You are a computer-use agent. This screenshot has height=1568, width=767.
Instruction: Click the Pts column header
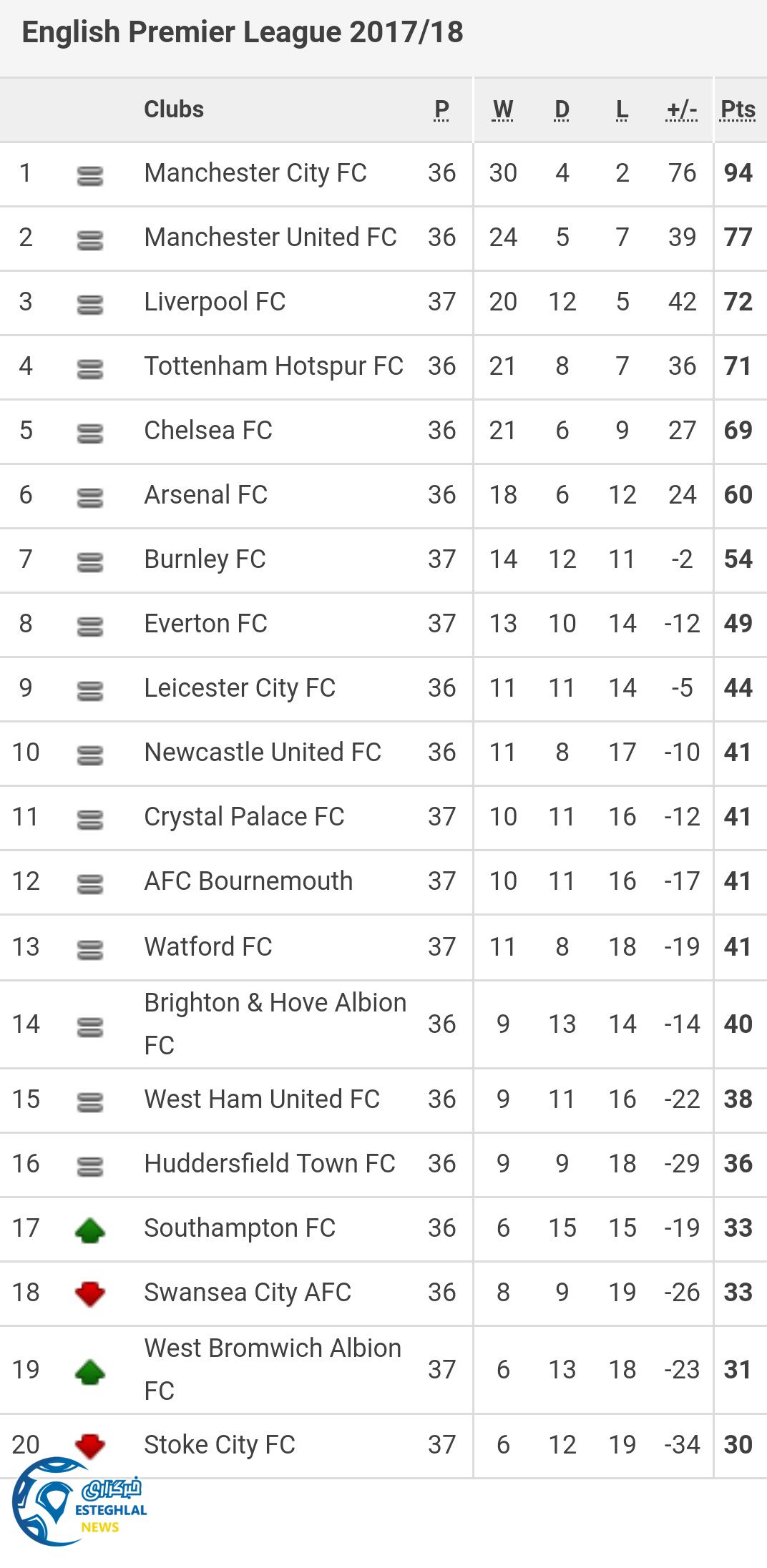(x=738, y=110)
